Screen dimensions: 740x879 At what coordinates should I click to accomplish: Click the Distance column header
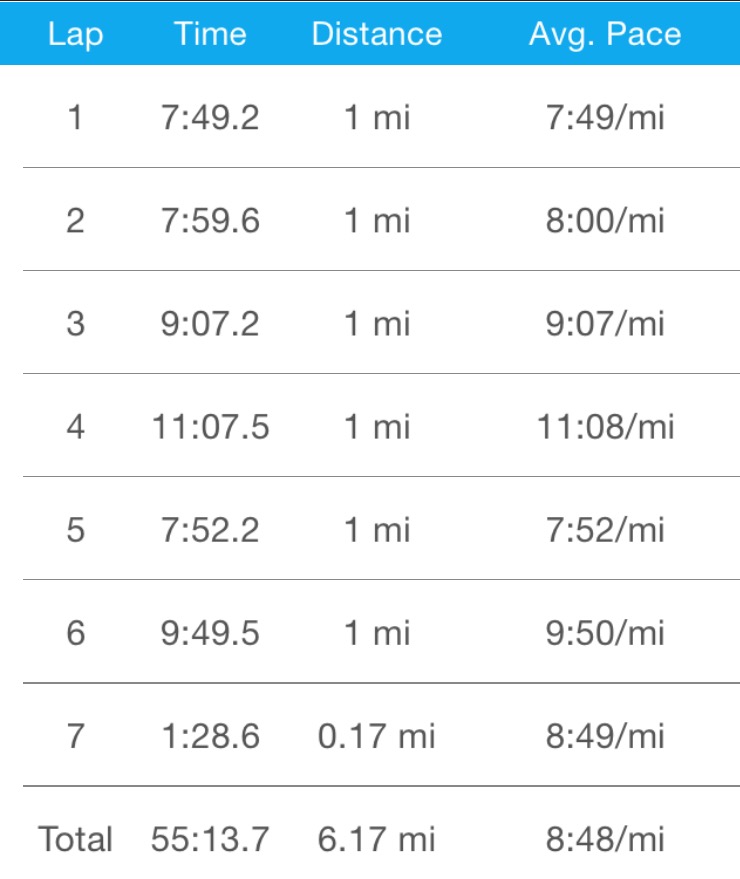pyautogui.click(x=376, y=34)
